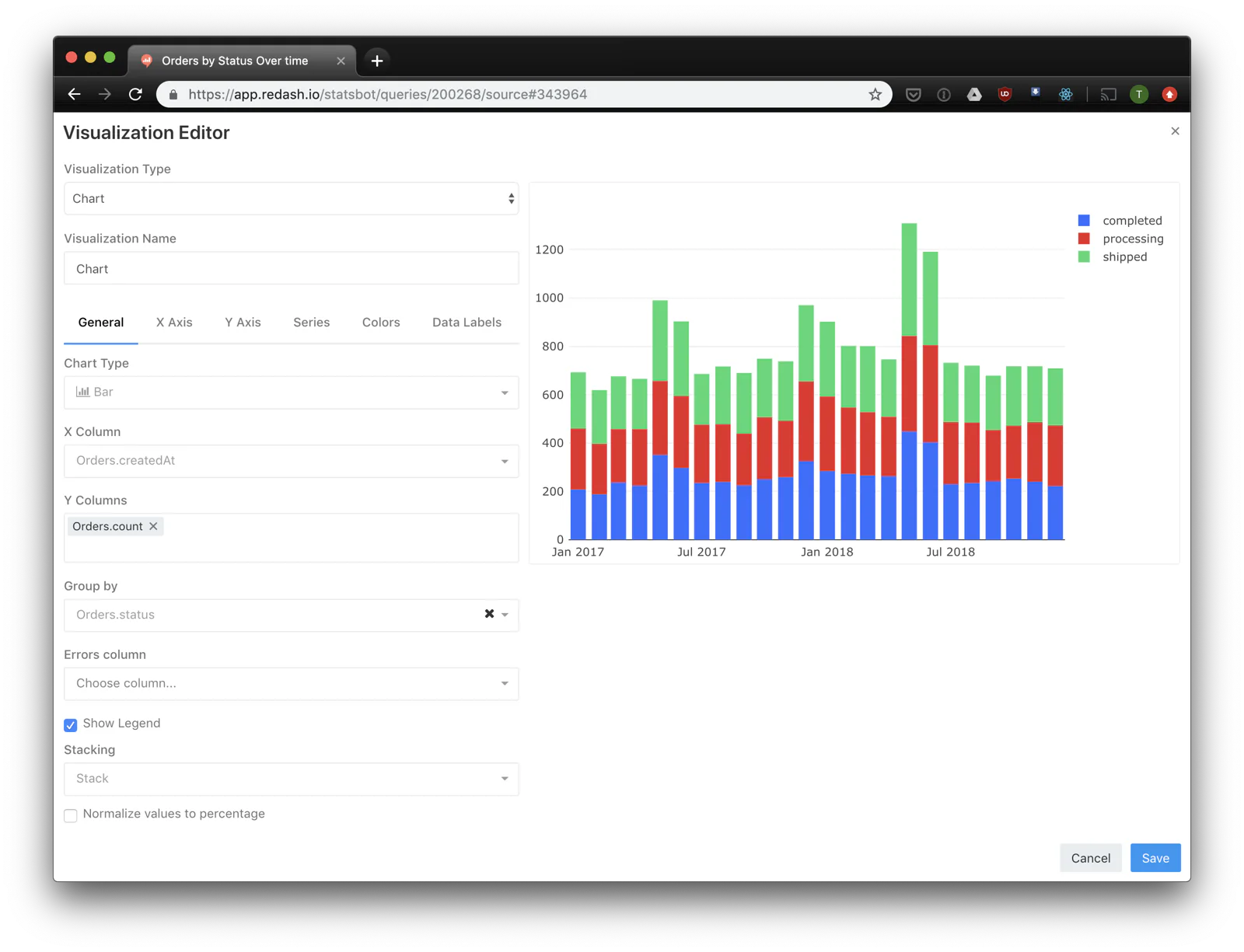Viewport: 1244px width, 952px height.
Task: Open the browser profile avatar T
Action: click(x=1139, y=94)
